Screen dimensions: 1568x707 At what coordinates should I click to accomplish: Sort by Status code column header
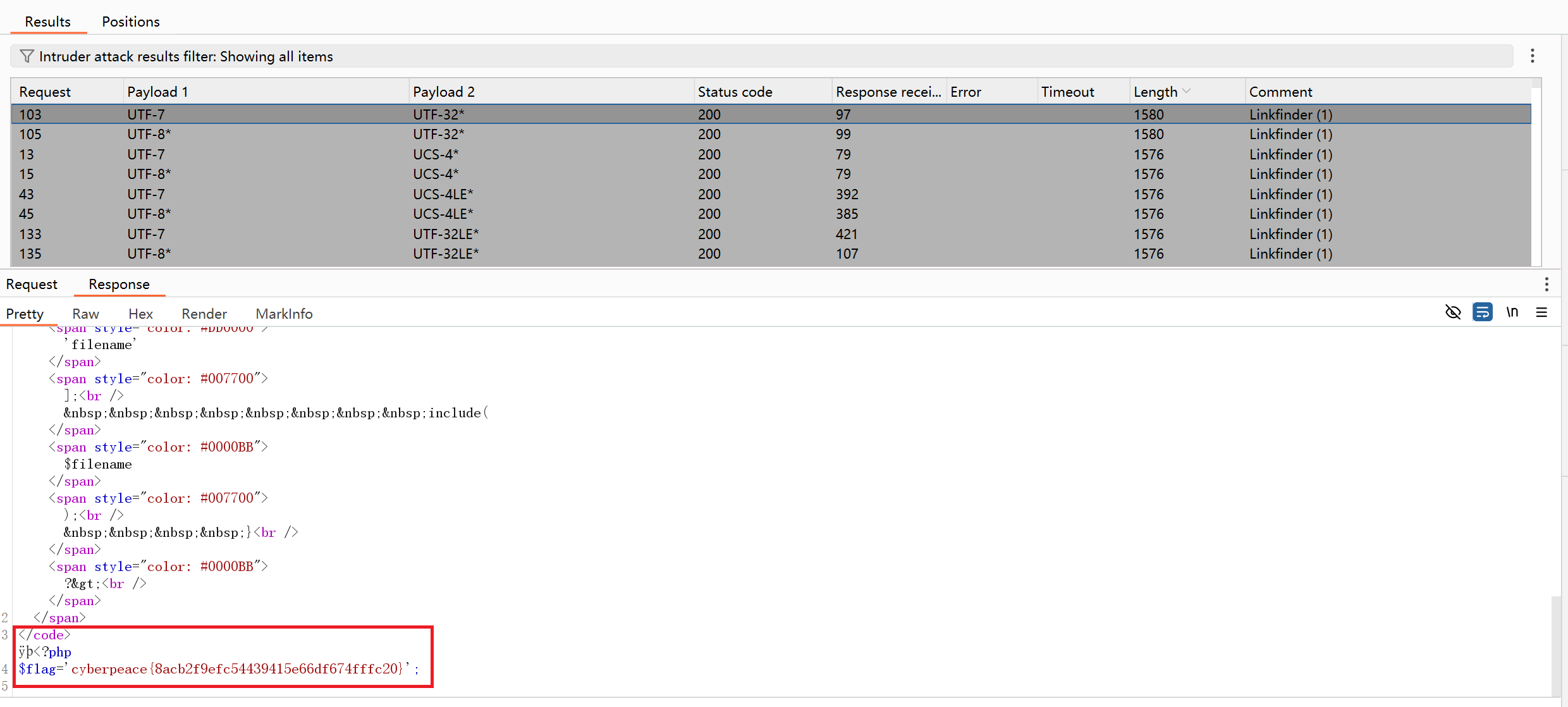pos(735,92)
